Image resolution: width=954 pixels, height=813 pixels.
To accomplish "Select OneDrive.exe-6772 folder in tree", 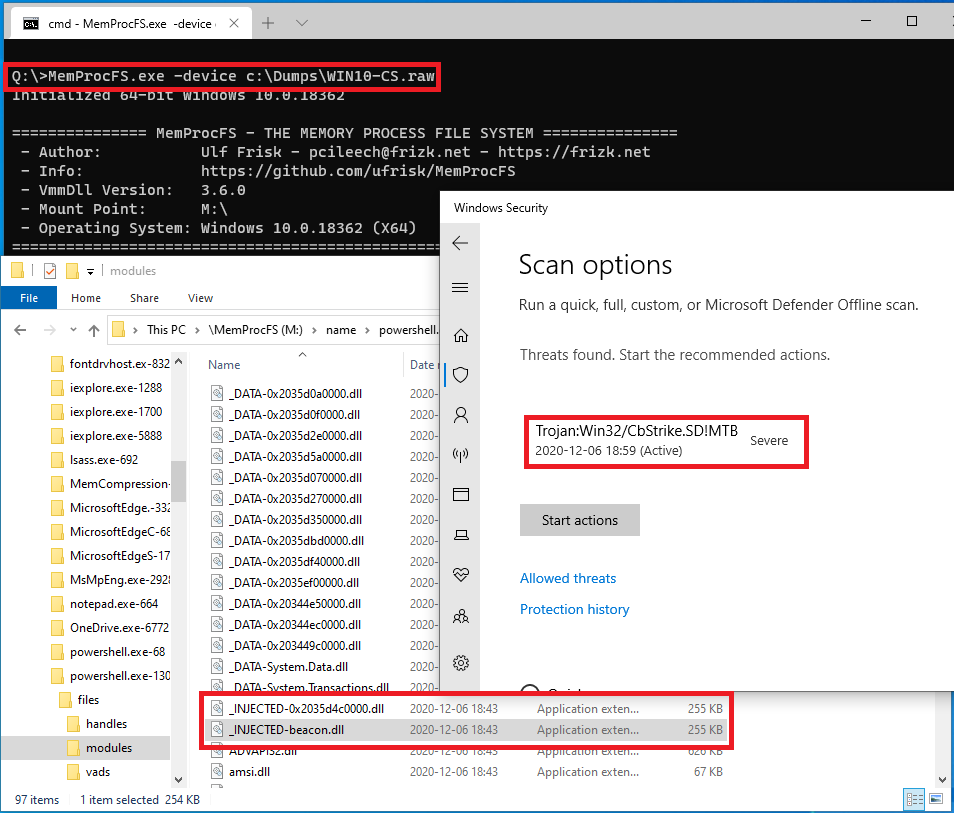I will coord(110,627).
